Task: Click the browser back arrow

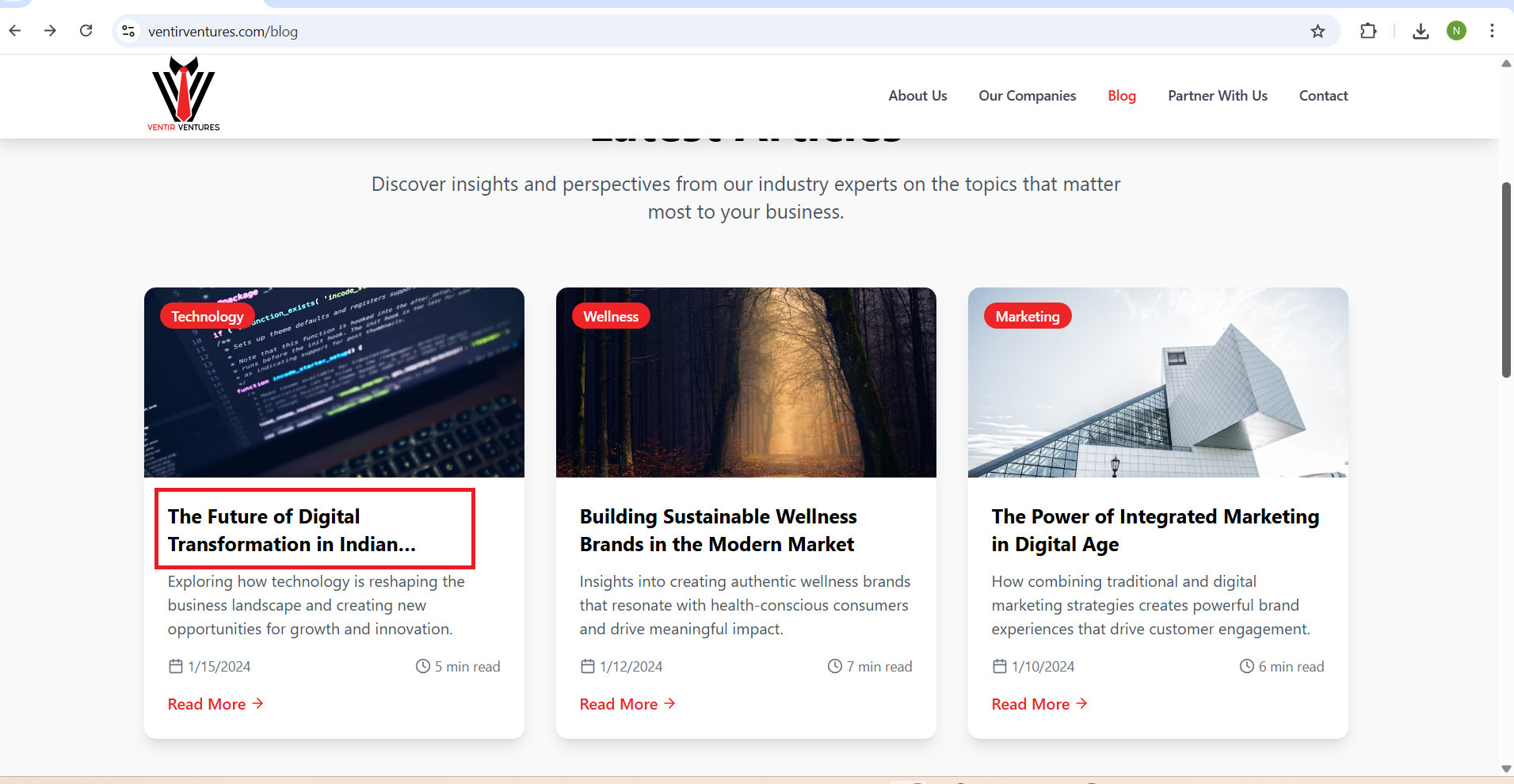Action: pyautogui.click(x=15, y=31)
